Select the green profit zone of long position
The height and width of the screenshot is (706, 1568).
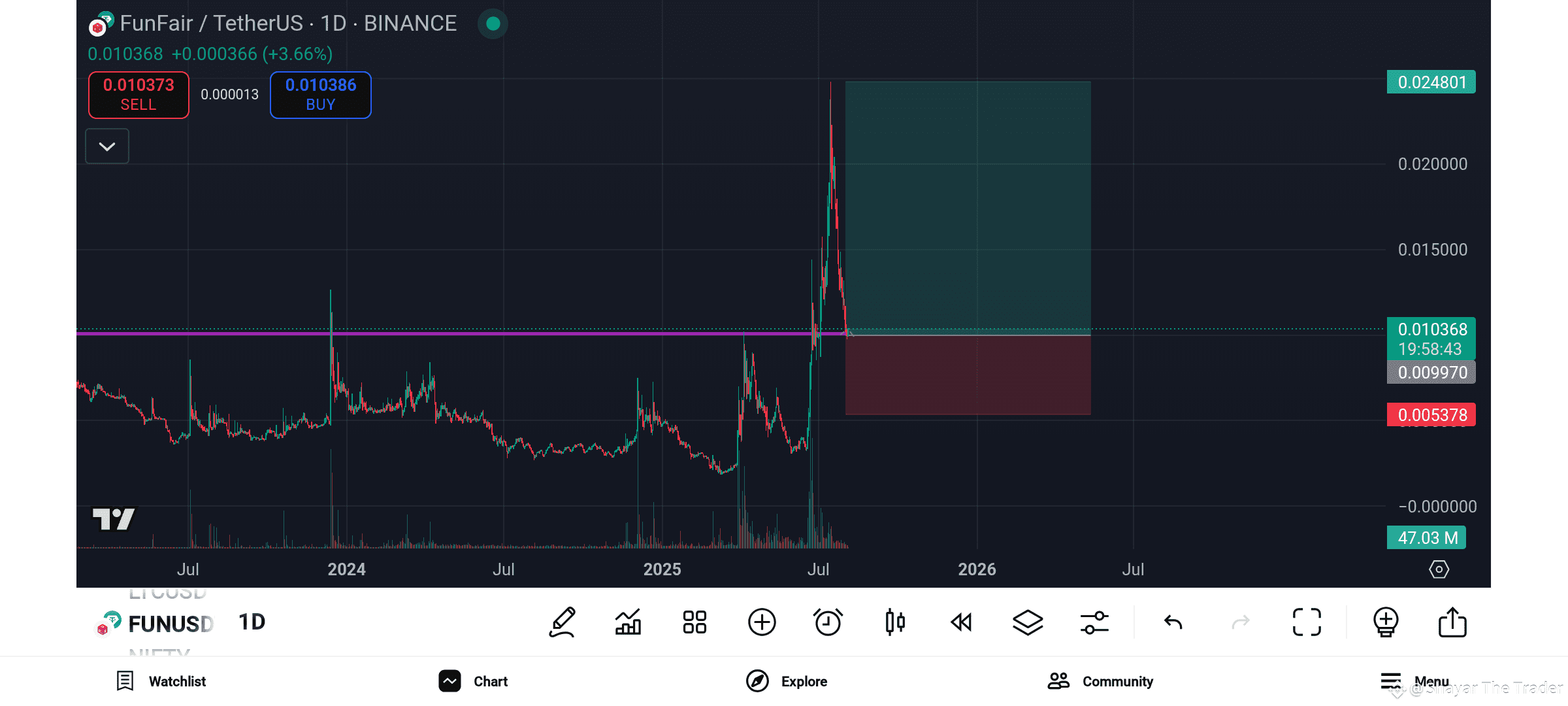pos(968,208)
